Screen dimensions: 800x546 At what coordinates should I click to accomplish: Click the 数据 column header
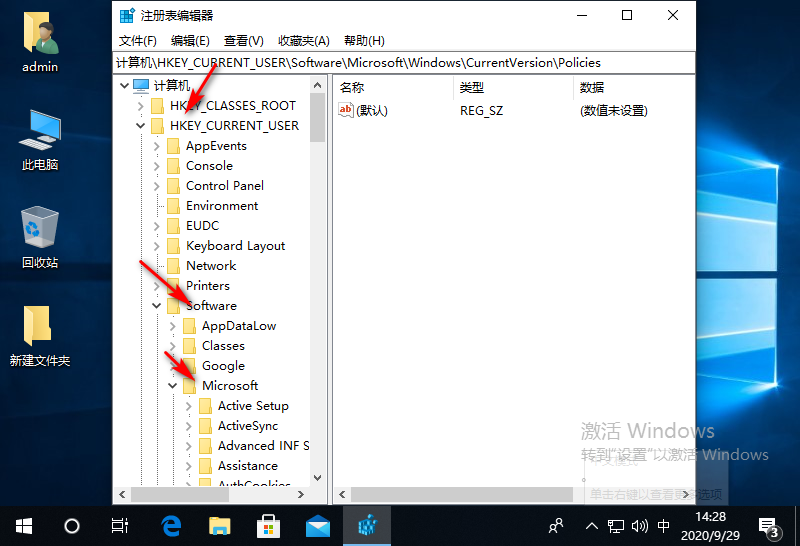pyautogui.click(x=592, y=88)
